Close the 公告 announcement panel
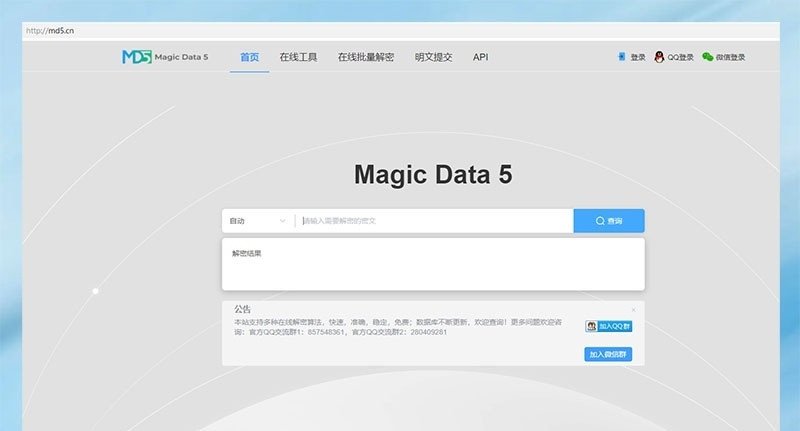Viewport: 800px width, 431px height. [x=634, y=310]
